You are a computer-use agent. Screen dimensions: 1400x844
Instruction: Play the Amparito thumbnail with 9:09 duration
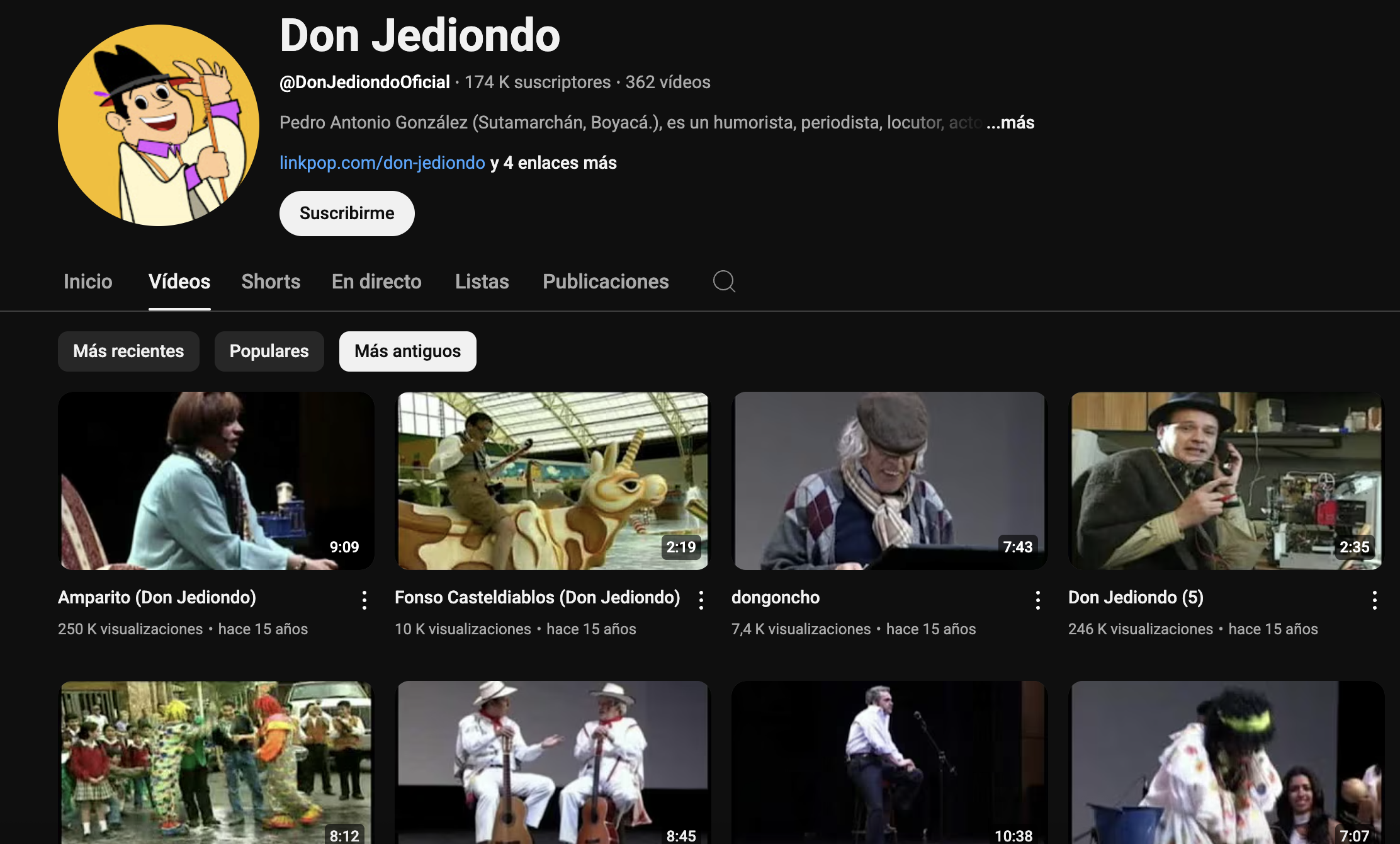coord(216,481)
